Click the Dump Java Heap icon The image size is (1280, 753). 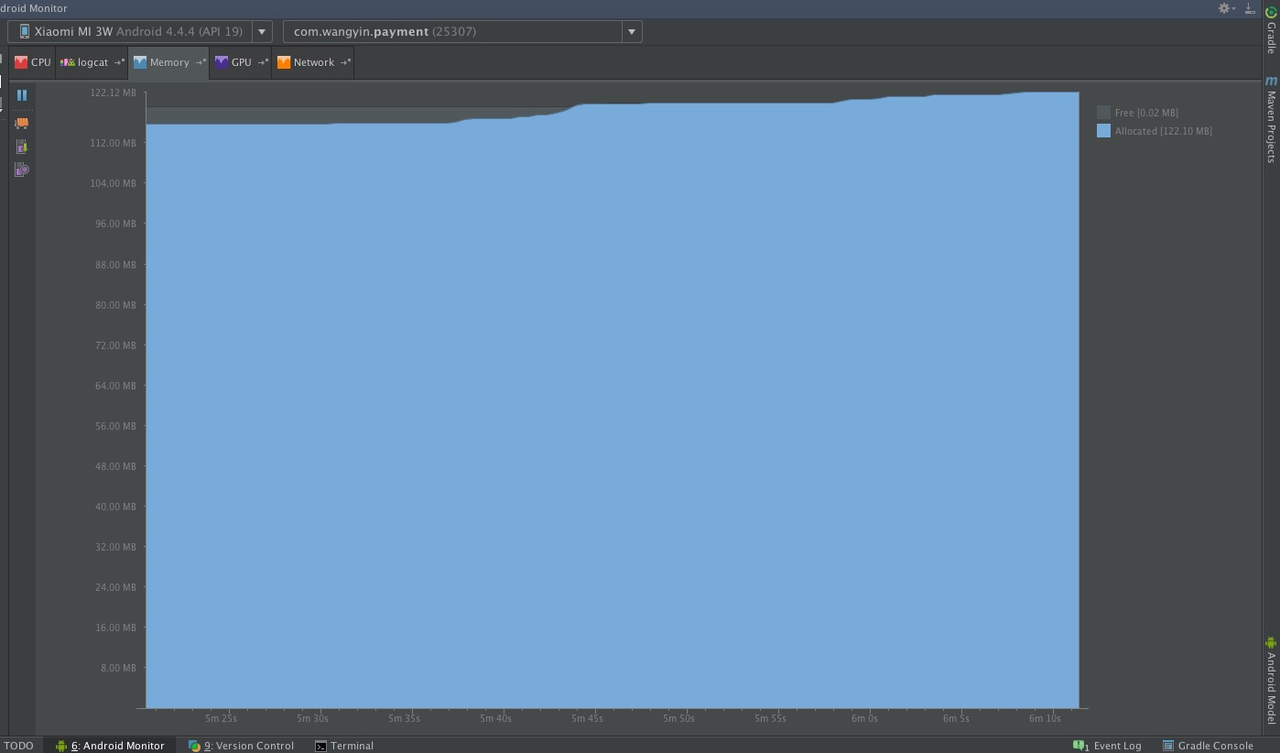point(22,146)
